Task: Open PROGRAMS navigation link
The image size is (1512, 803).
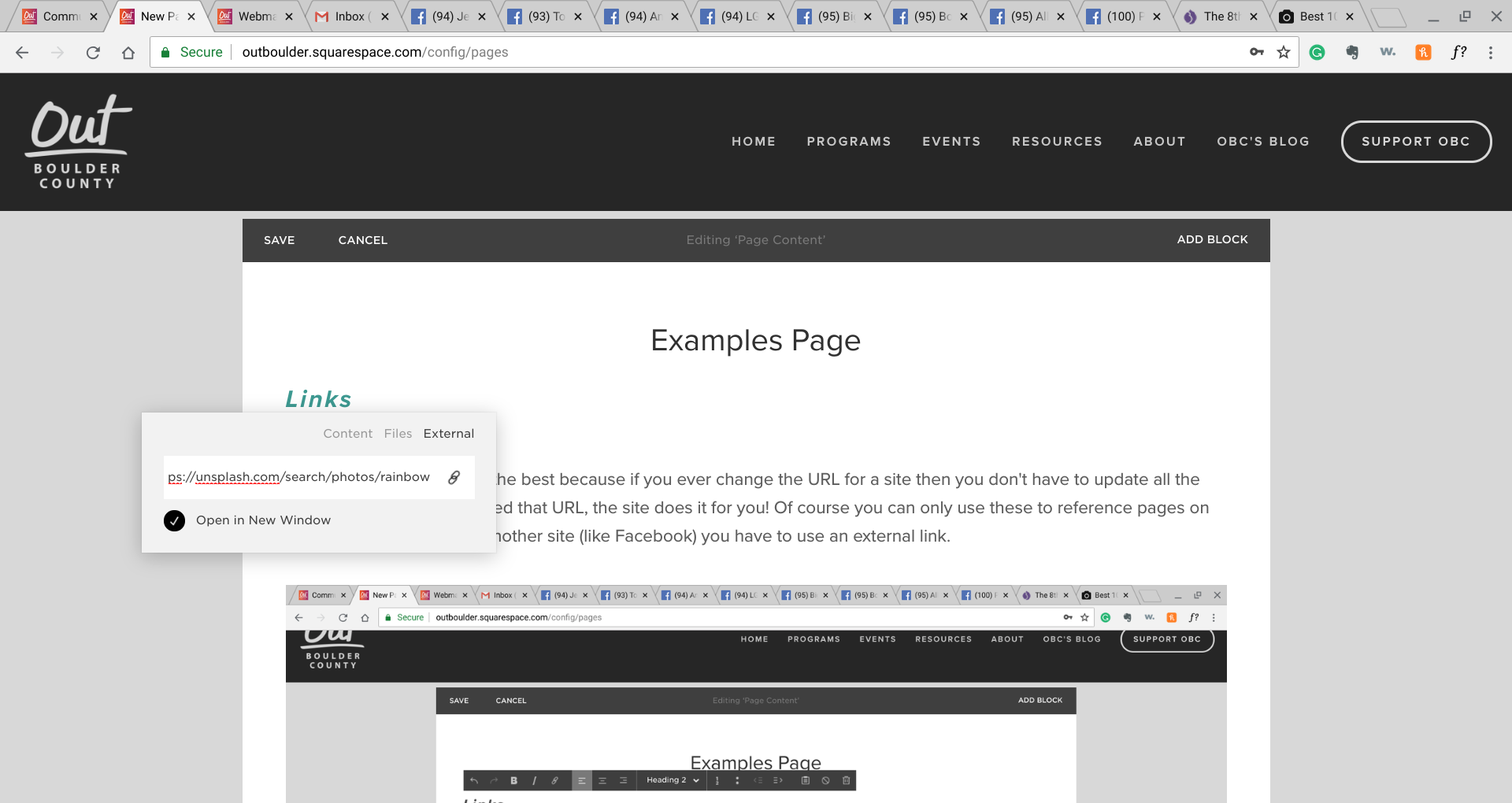Action: (x=849, y=142)
